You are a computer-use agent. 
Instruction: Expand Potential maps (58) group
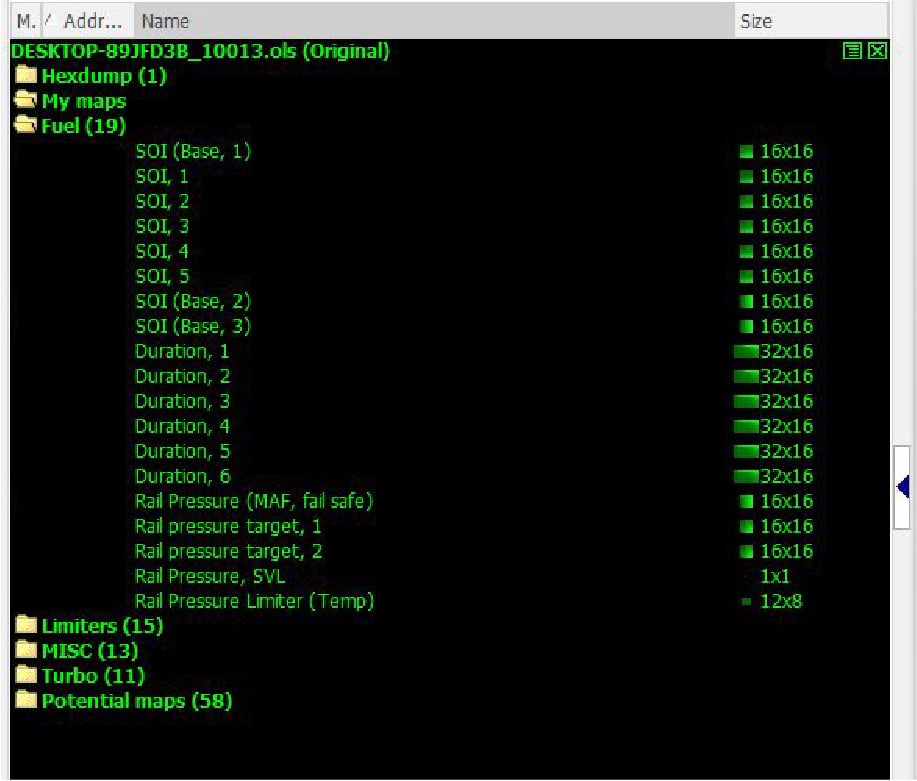[137, 701]
